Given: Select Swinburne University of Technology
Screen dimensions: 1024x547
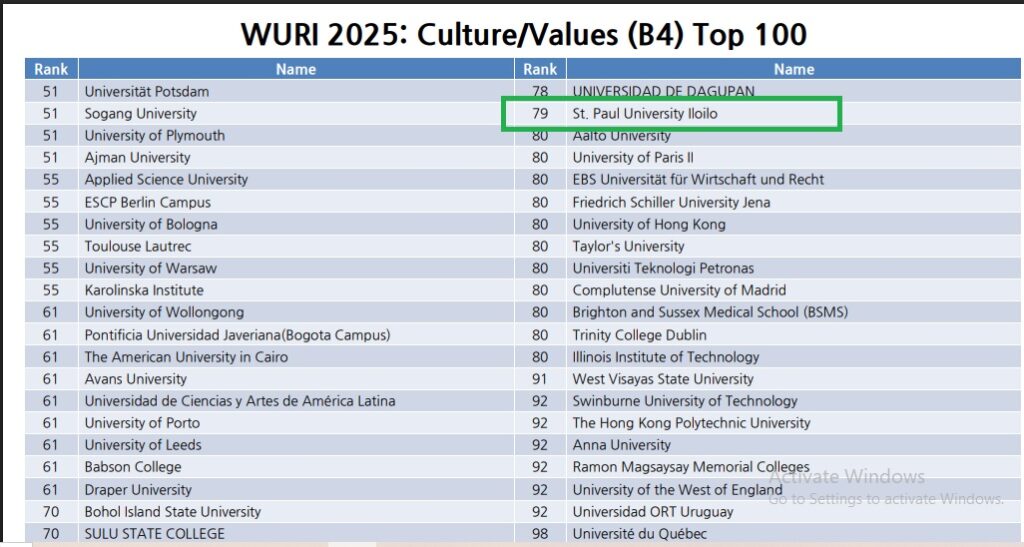Looking at the screenshot, I should coord(685,401).
